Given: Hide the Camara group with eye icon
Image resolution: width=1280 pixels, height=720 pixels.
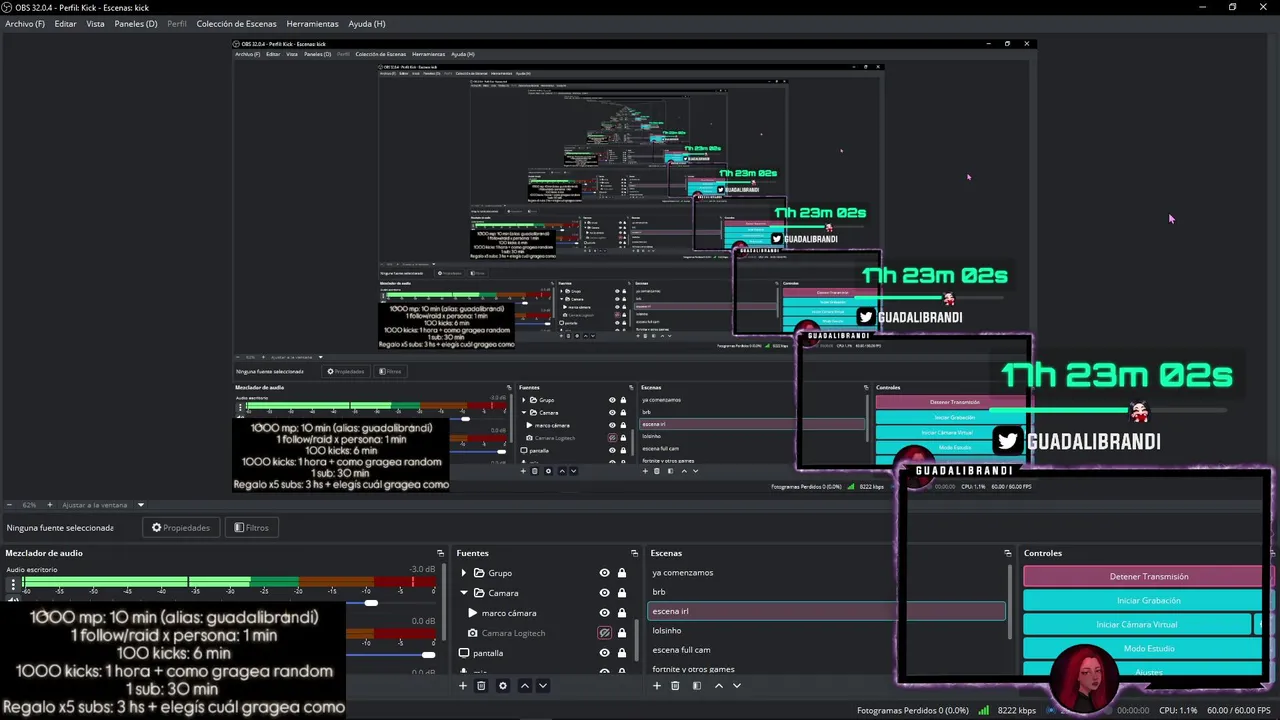Looking at the screenshot, I should click(x=604, y=593).
